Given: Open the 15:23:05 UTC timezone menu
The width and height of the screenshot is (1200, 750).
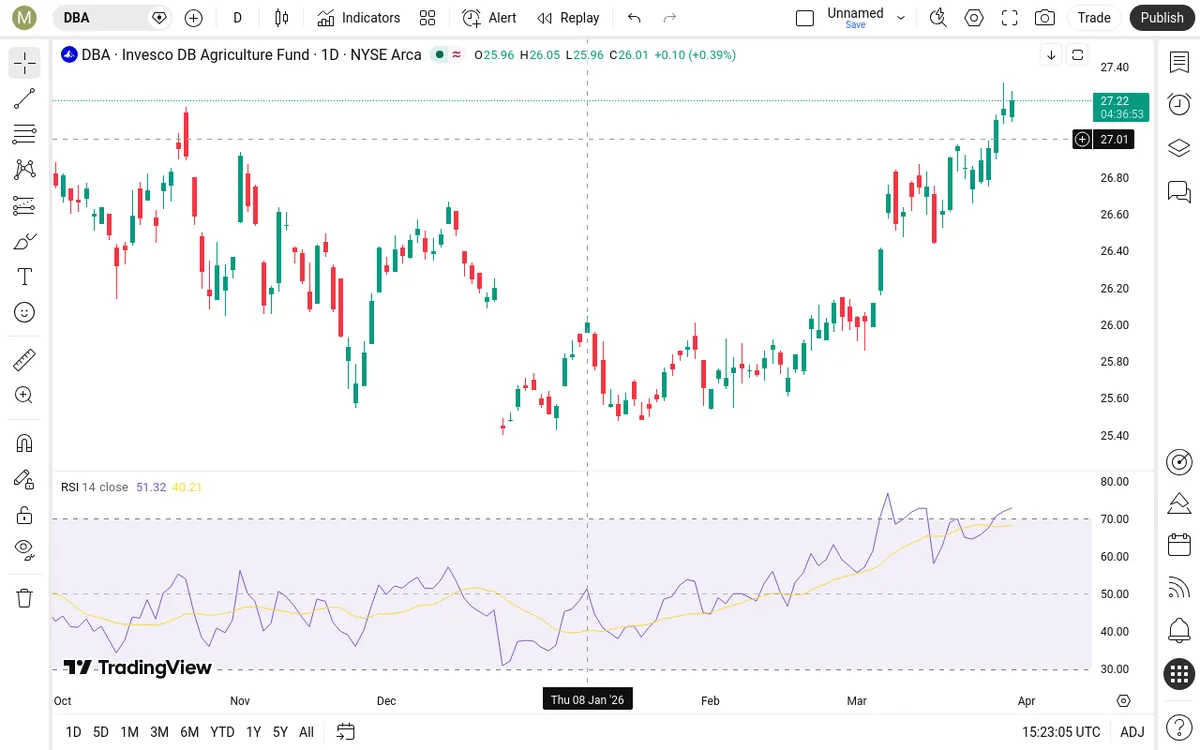Looking at the screenshot, I should point(1060,732).
